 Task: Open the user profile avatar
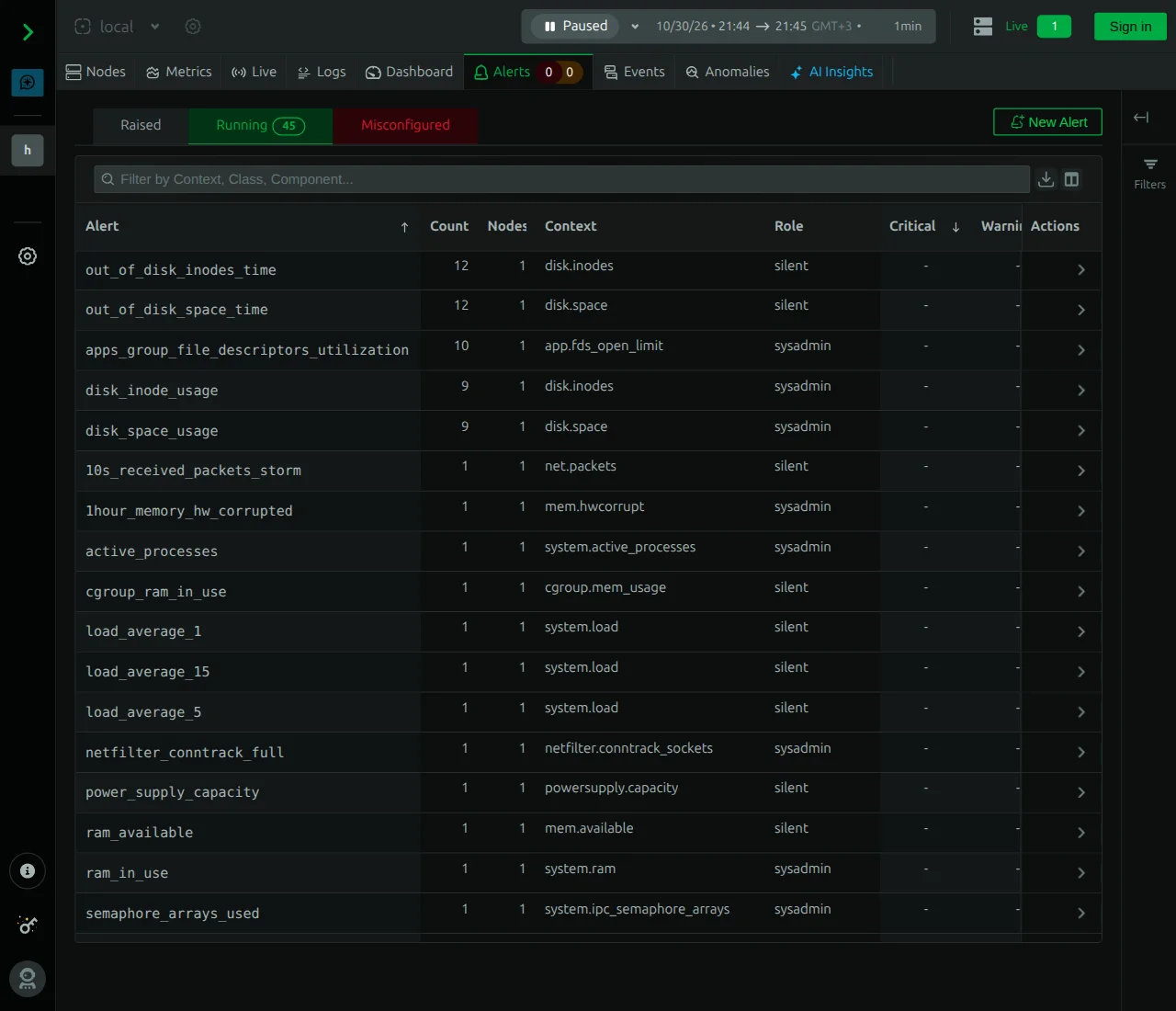[28, 979]
